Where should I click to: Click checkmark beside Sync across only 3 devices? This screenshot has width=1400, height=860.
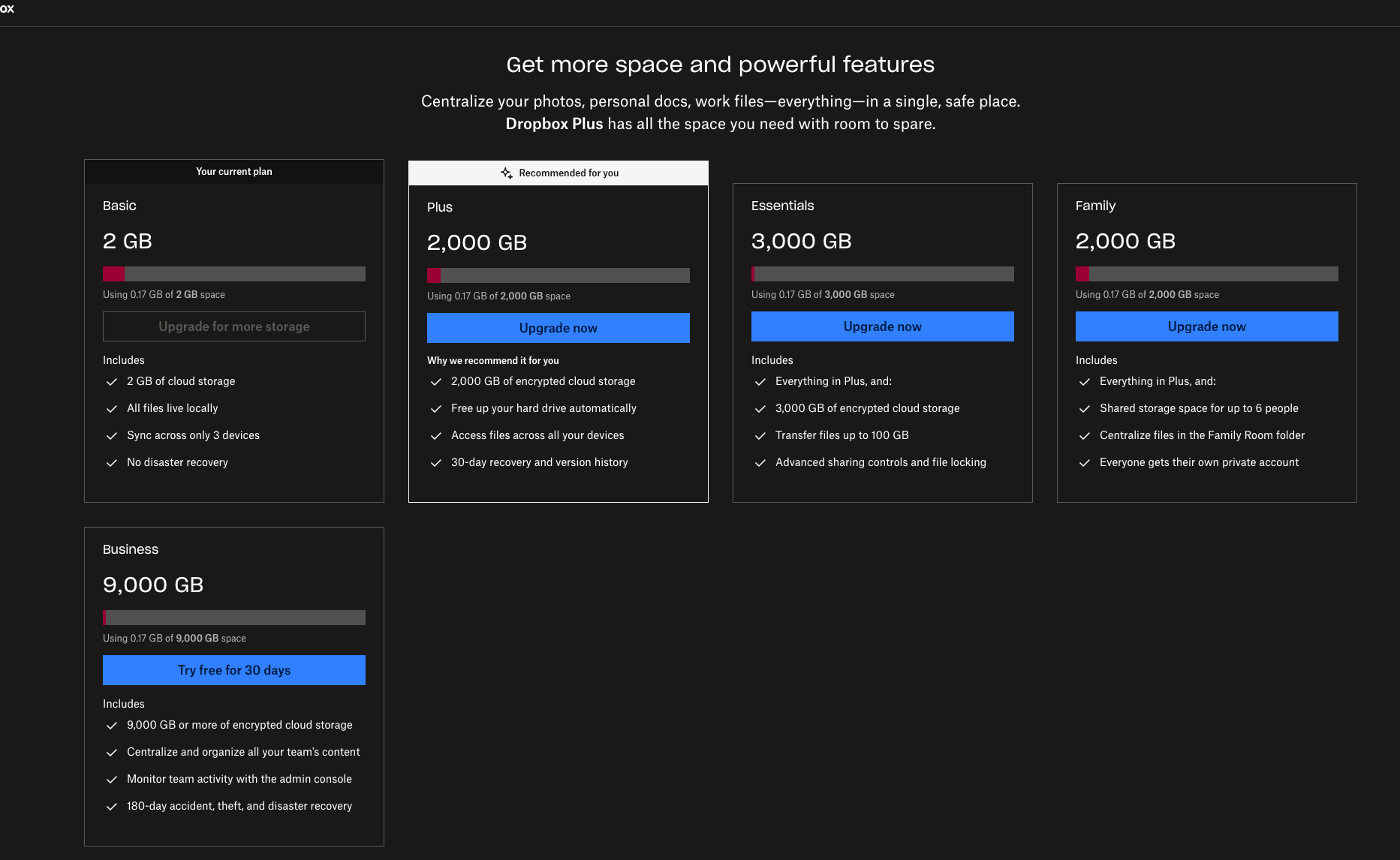point(112,436)
